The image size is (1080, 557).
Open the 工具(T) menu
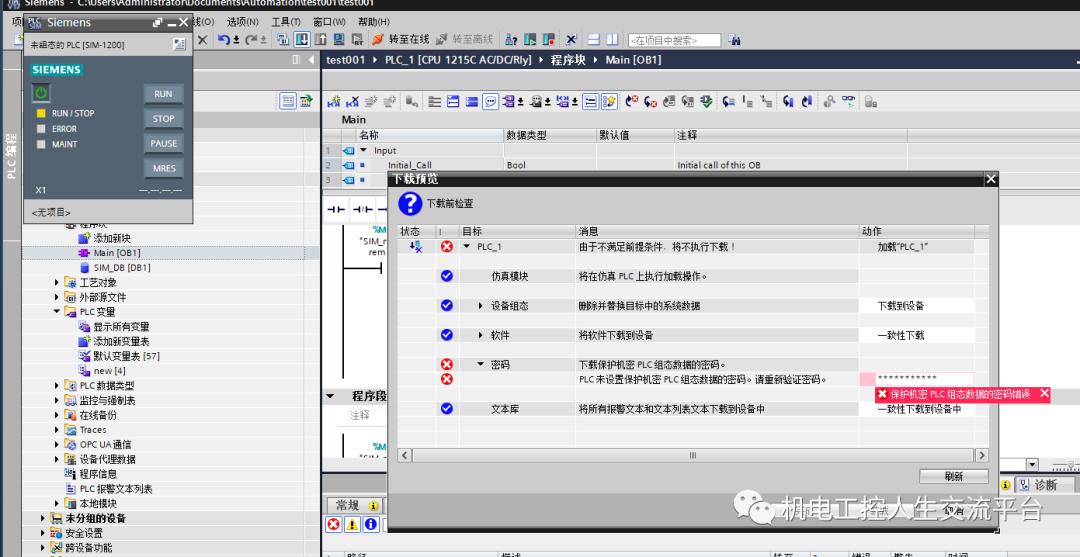coord(286,22)
